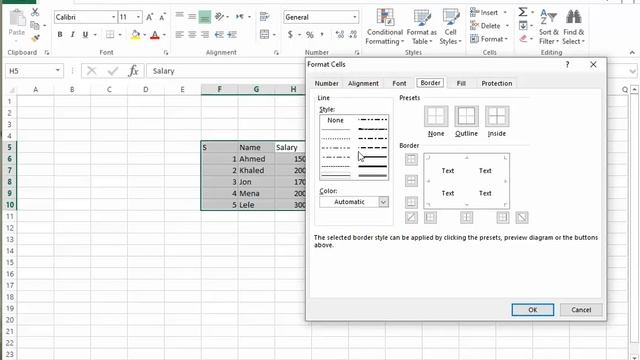
Task: Toggle the inside vertical border button
Action: click(467, 218)
